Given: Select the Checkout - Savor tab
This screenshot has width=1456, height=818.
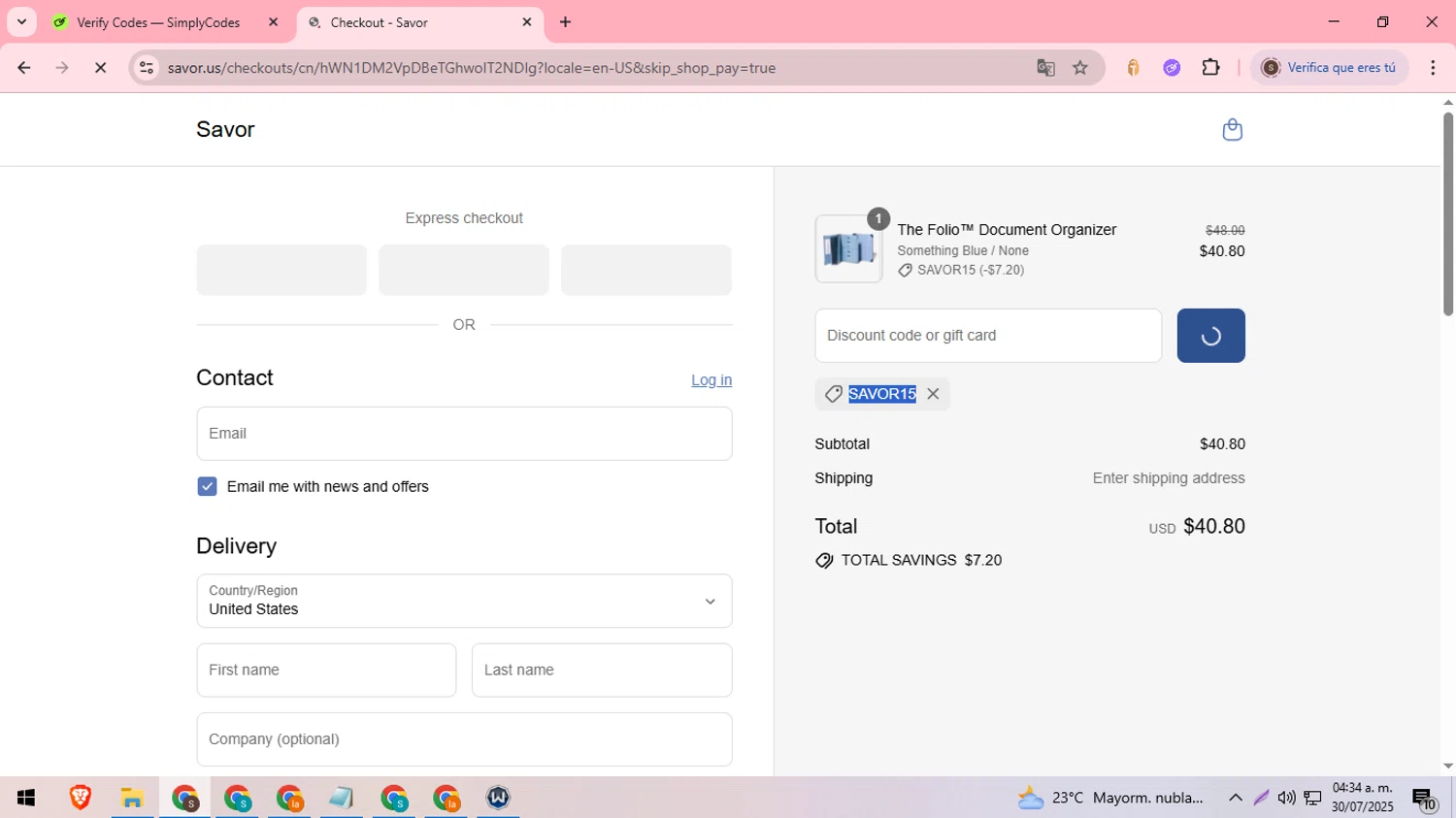Looking at the screenshot, I should tap(379, 22).
